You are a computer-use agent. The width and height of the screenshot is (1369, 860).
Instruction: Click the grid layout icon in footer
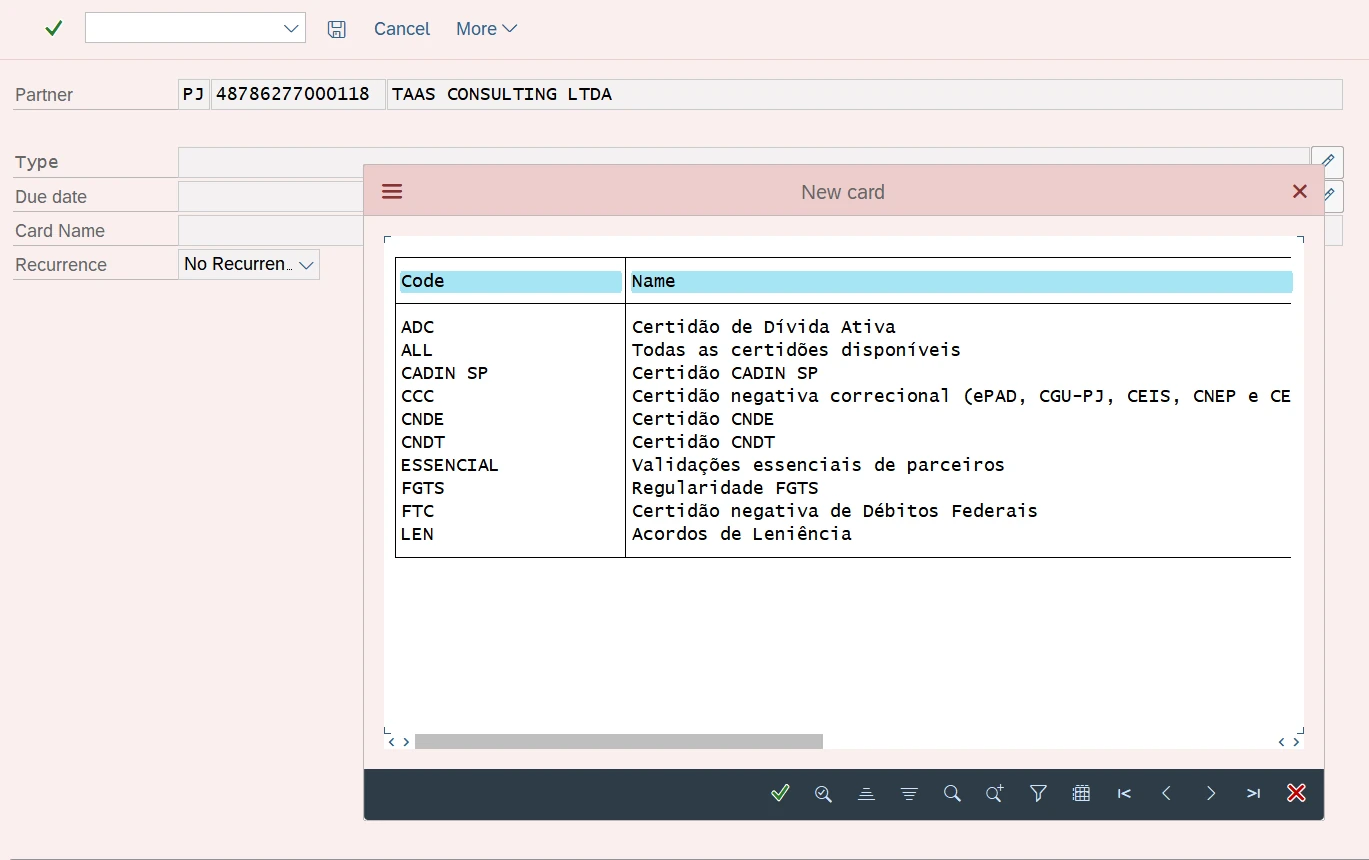coord(1081,793)
